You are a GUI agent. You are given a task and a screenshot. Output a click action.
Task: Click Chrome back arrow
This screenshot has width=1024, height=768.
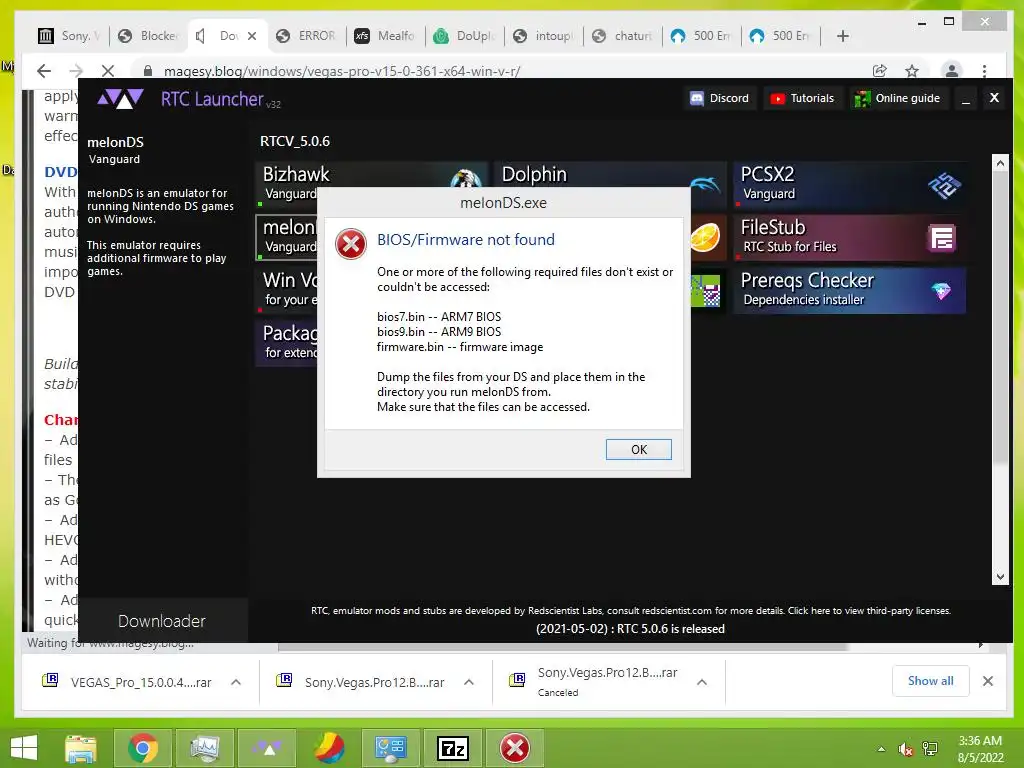coord(44,71)
